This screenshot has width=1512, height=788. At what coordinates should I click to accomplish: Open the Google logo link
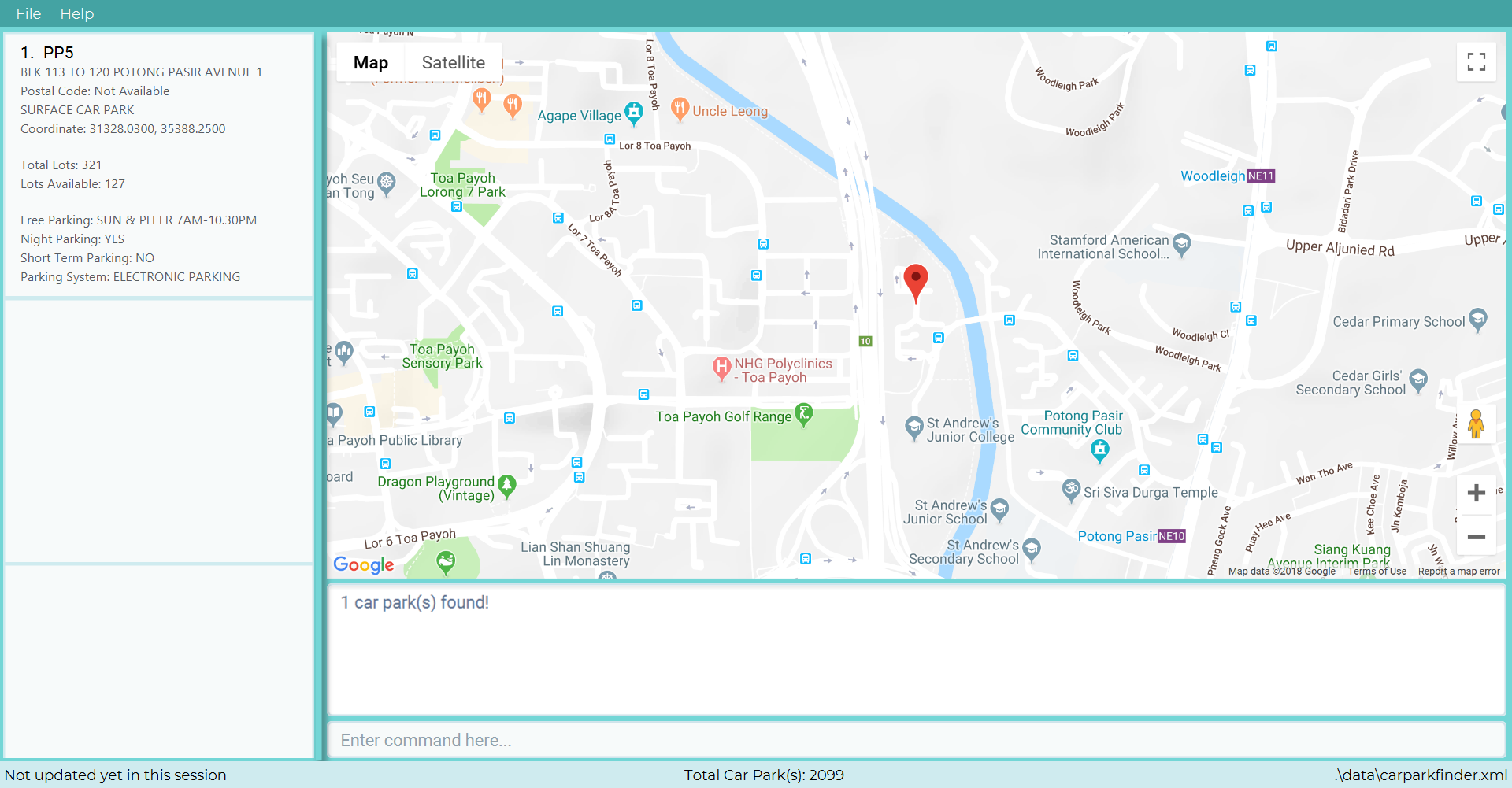364,564
